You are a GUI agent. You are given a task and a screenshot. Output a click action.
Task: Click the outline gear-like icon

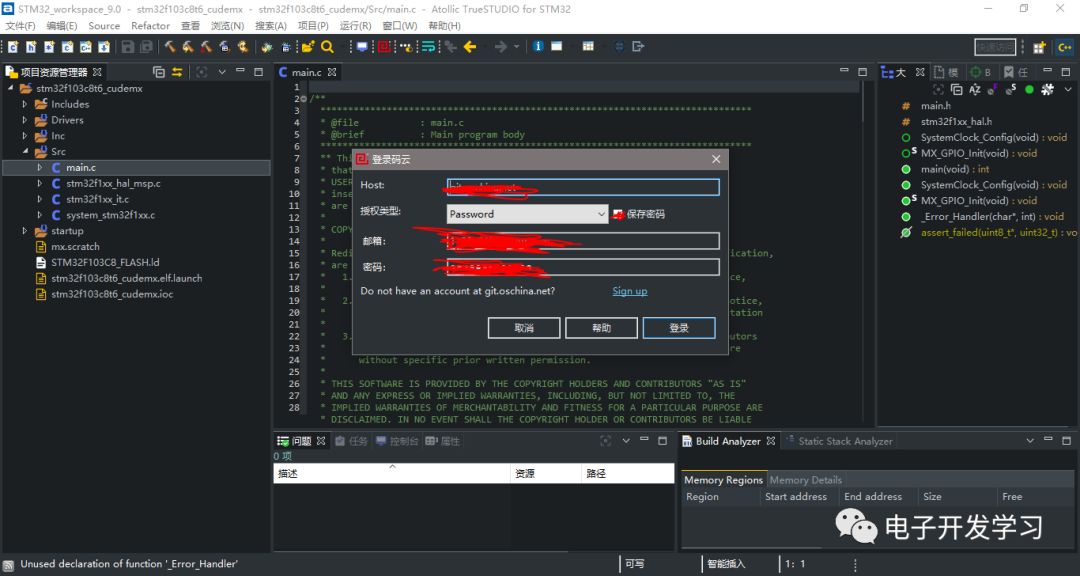[x=1048, y=90]
